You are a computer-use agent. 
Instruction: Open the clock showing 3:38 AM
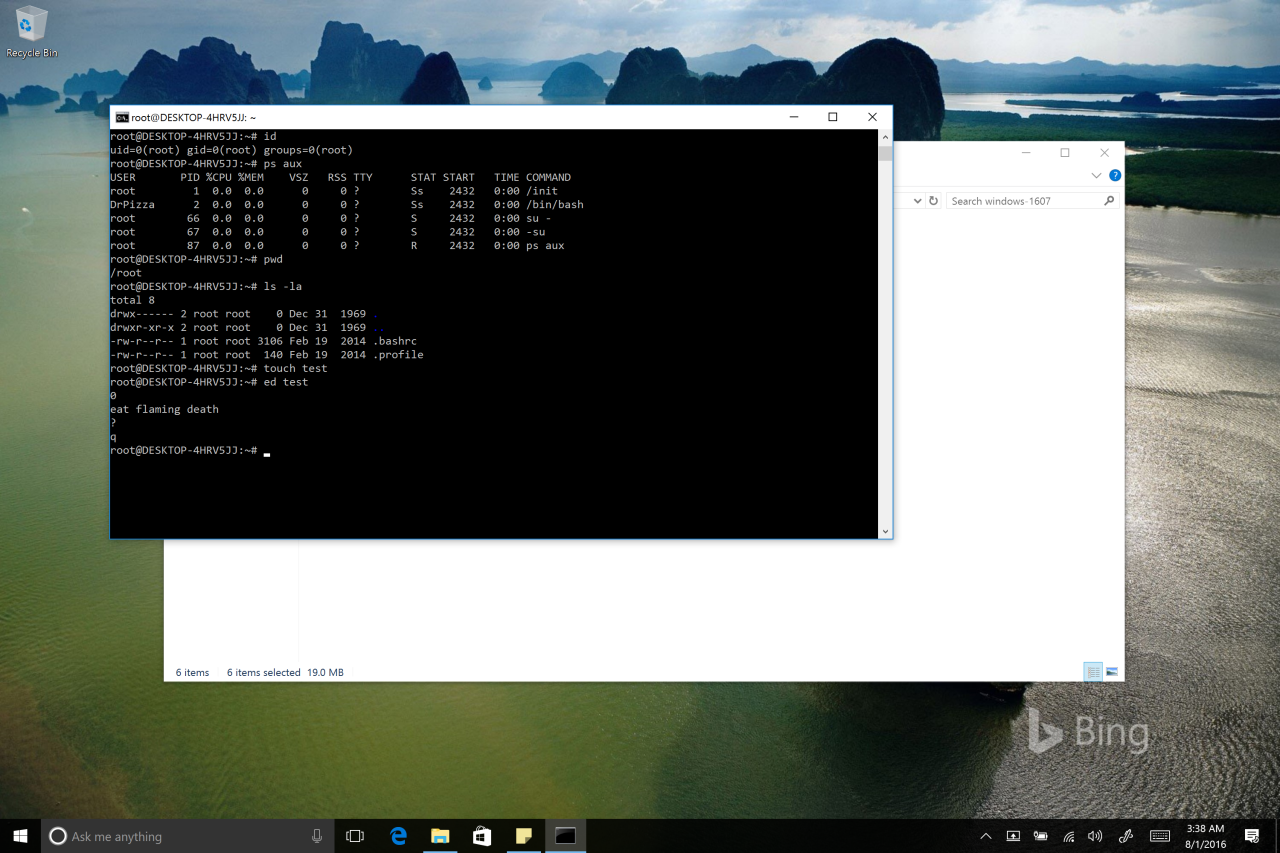coord(1205,836)
